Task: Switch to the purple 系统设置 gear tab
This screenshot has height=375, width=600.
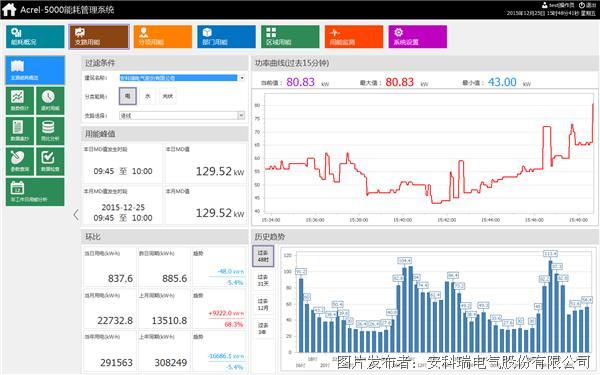Action: [x=417, y=37]
